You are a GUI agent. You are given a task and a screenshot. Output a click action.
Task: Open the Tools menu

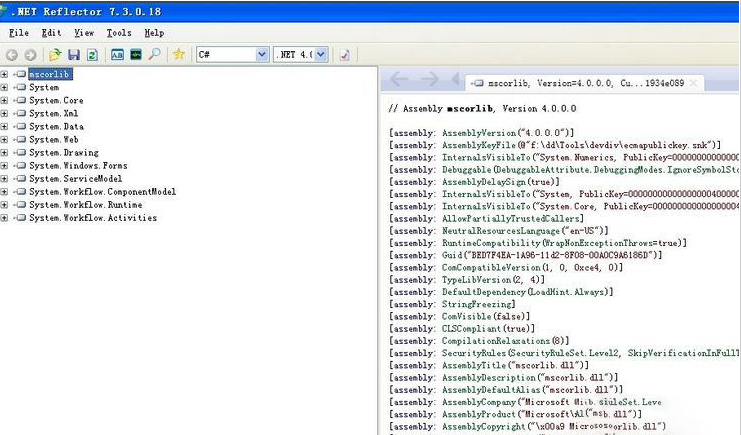pos(118,33)
